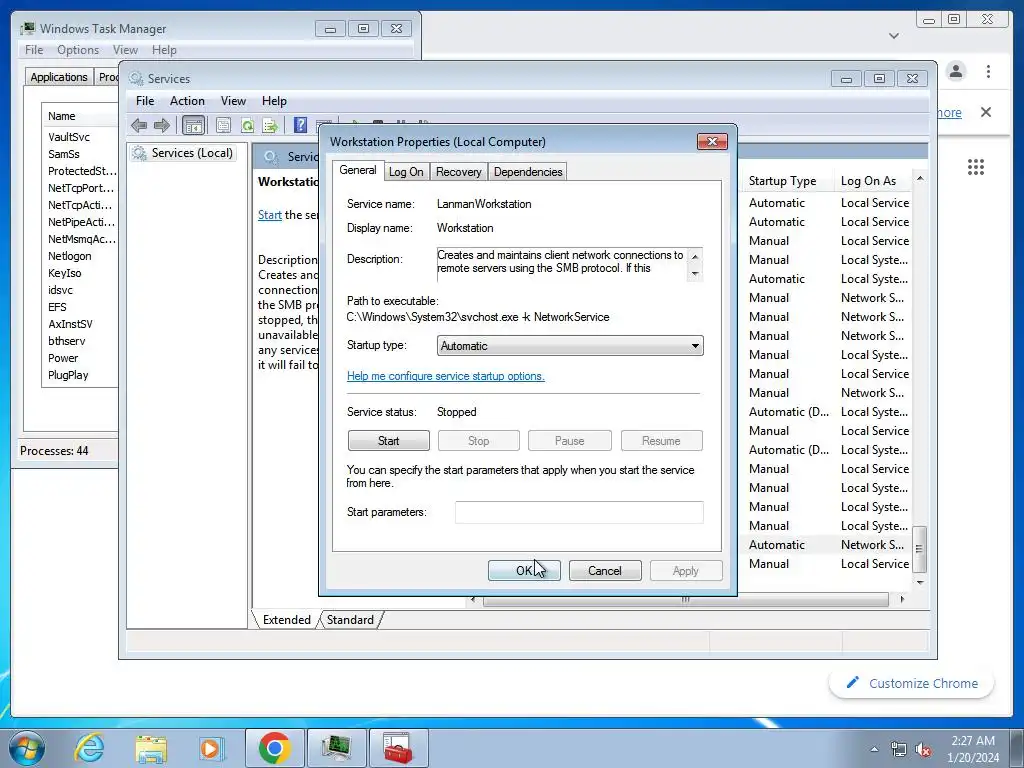Open the Windows Start orb
1024x768 pixels.
27,748
